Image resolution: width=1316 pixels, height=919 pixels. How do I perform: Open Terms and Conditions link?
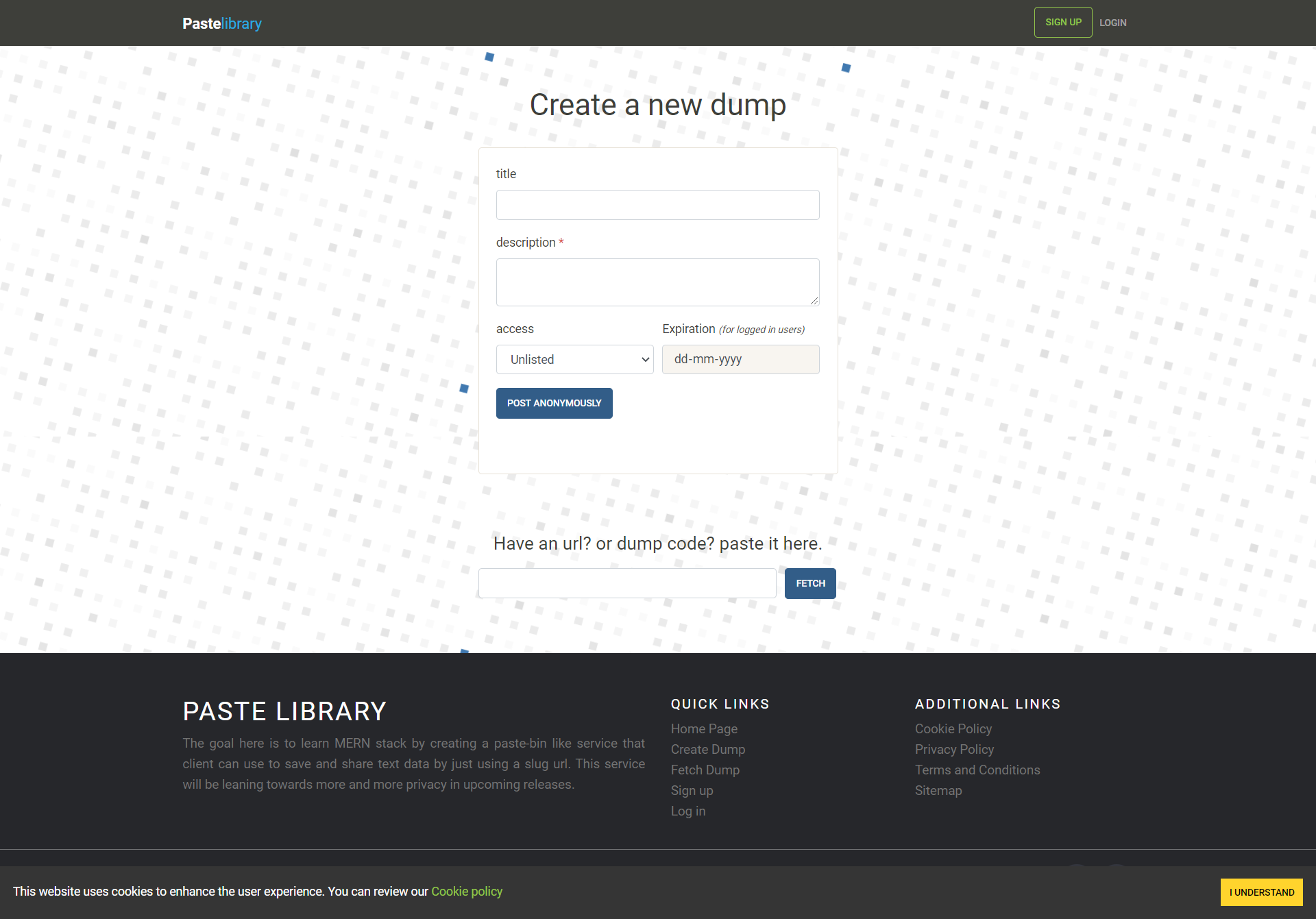(x=977, y=770)
